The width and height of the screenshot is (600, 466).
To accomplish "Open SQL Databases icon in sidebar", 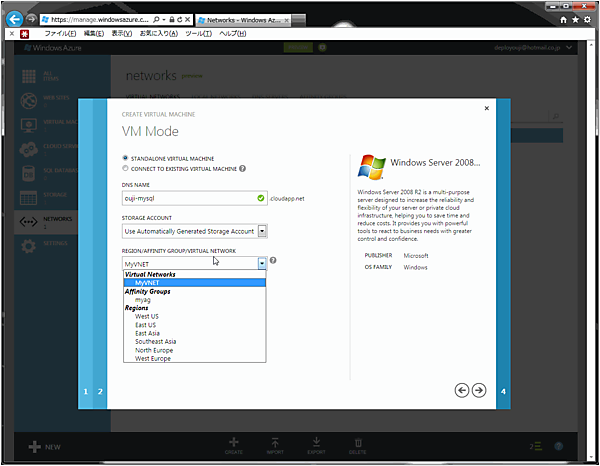I will (x=29, y=173).
